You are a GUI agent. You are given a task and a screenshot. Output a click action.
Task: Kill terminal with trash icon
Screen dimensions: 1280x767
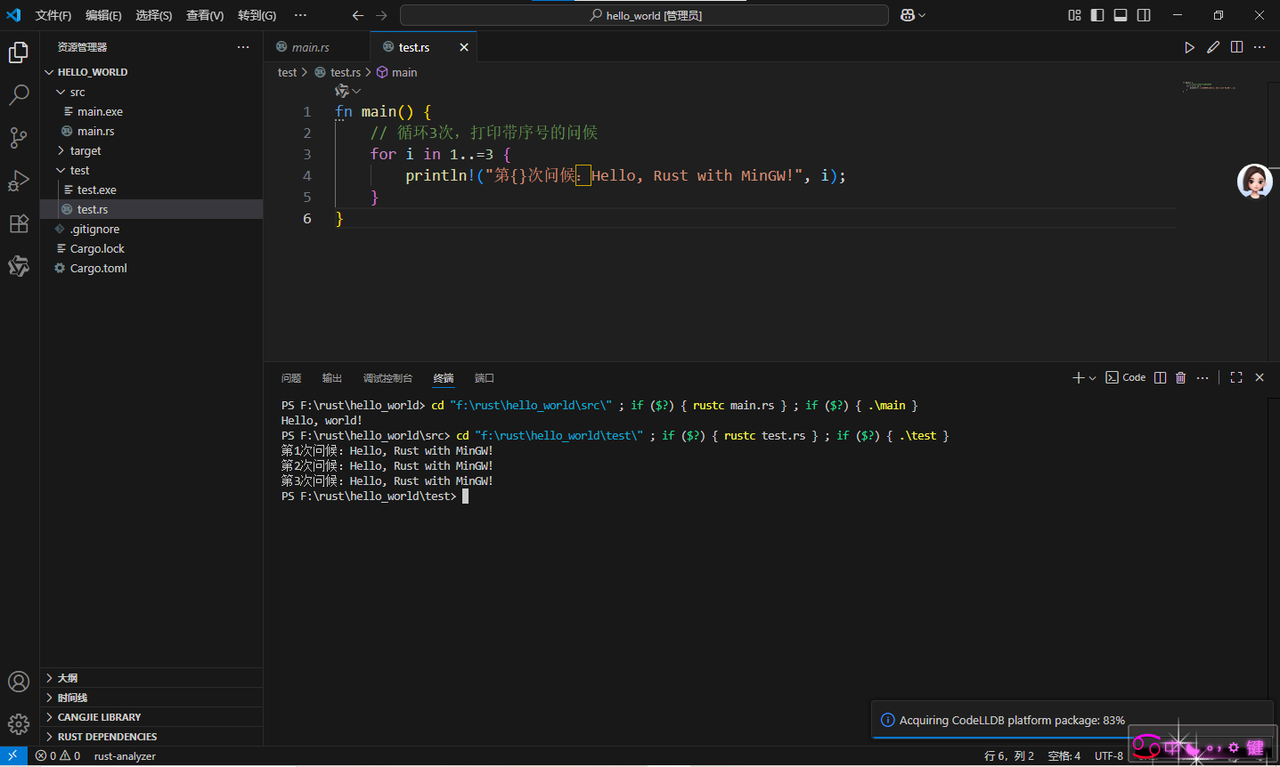1181,378
